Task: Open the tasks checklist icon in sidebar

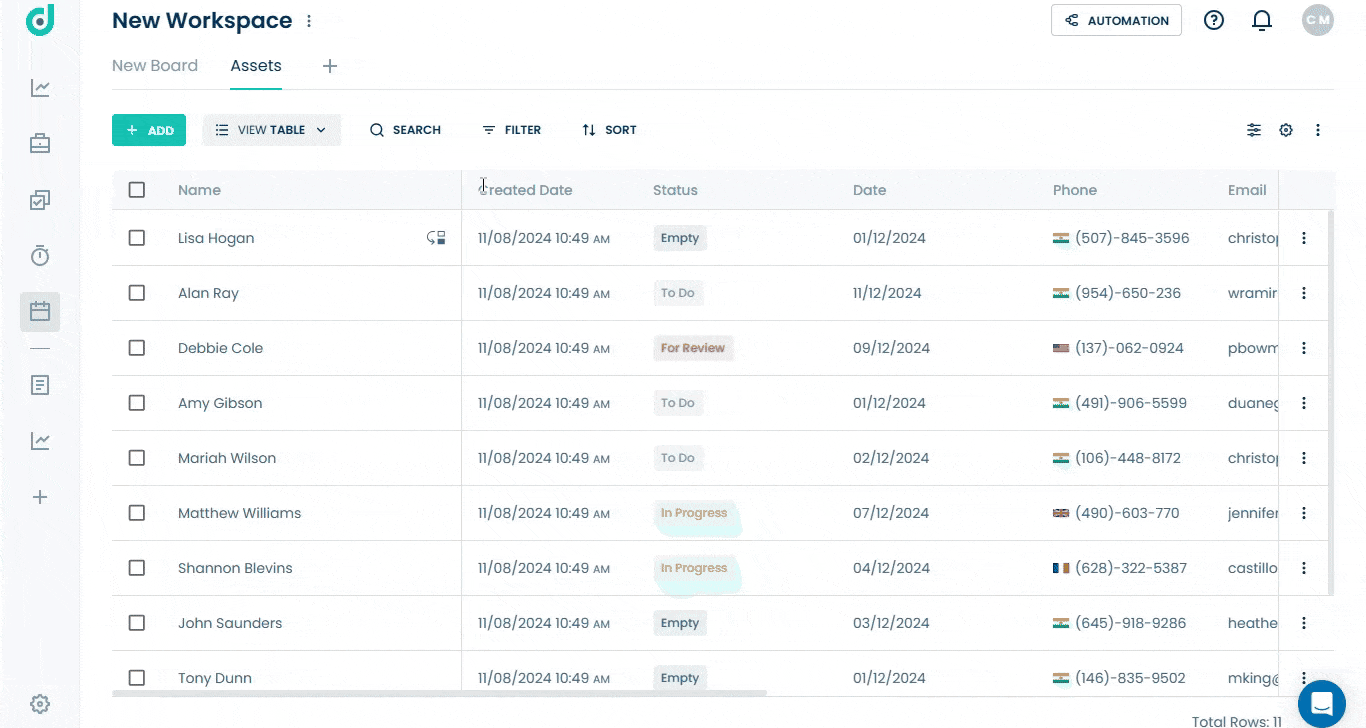Action: tap(40, 200)
